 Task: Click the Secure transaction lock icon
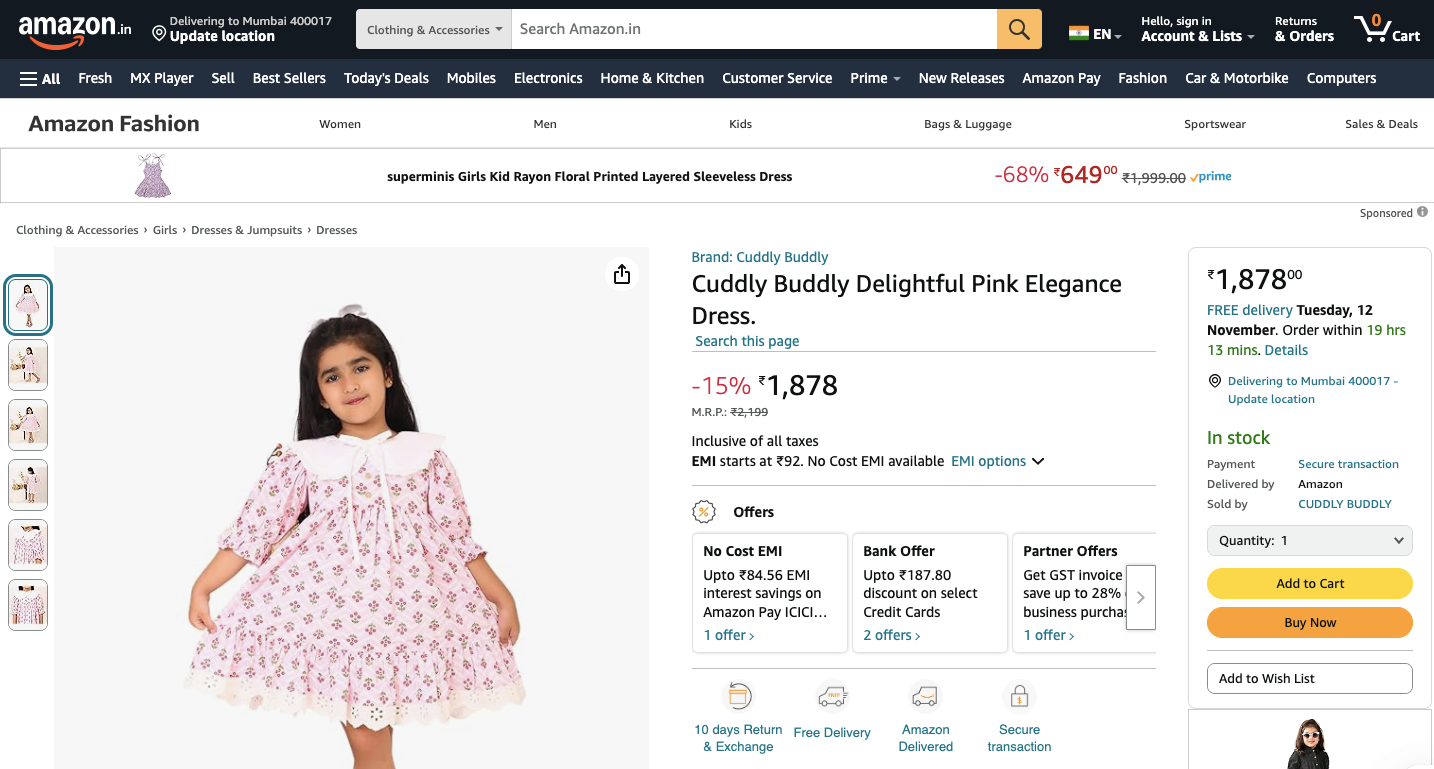click(x=1019, y=695)
